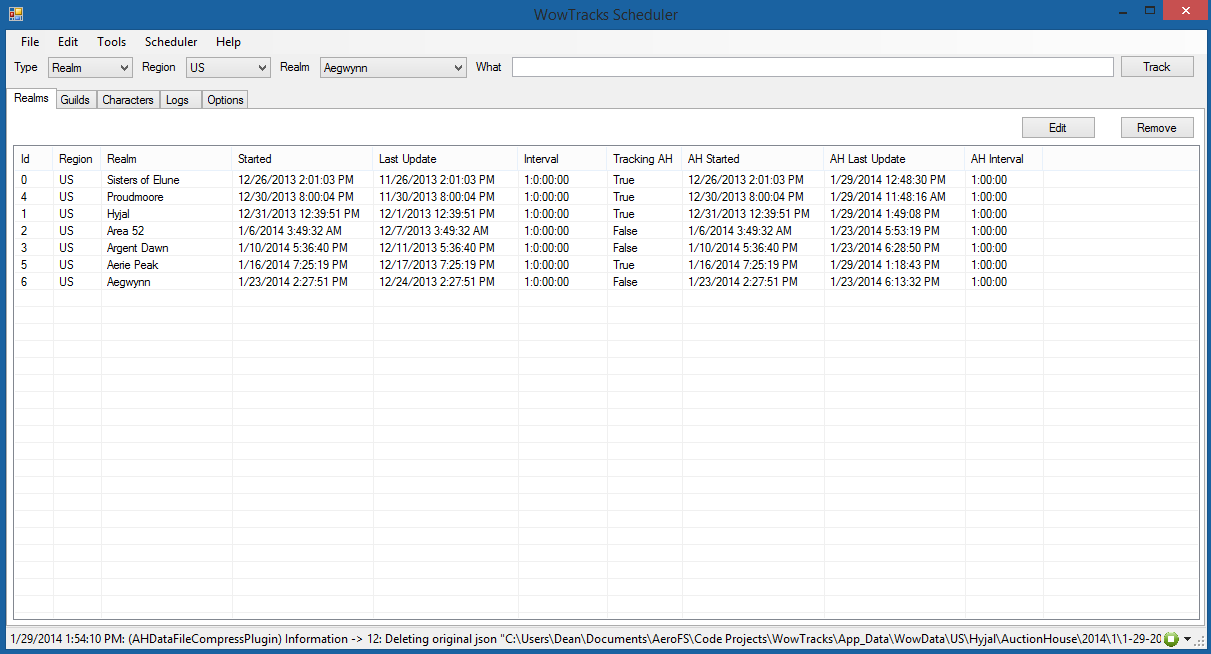Click the green status icon in status bar
The width and height of the screenshot is (1211, 654).
click(1171, 639)
